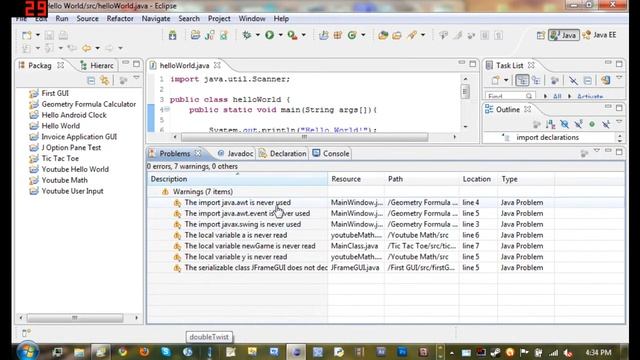Toggle Categorized view in Task List
The width and height of the screenshot is (640, 360).
pos(522,80)
